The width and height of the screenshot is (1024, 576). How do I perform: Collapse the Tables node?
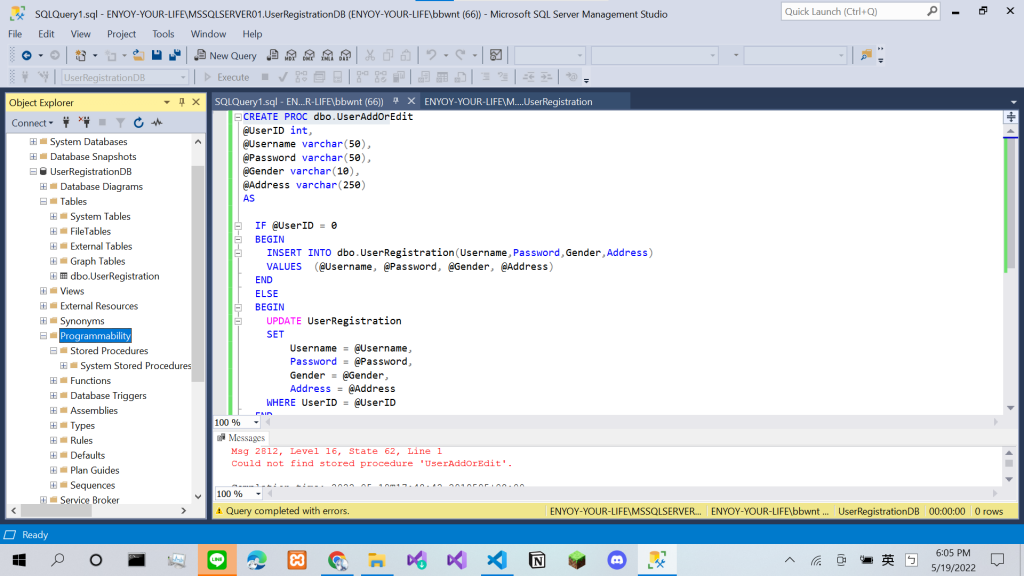click(x=43, y=201)
